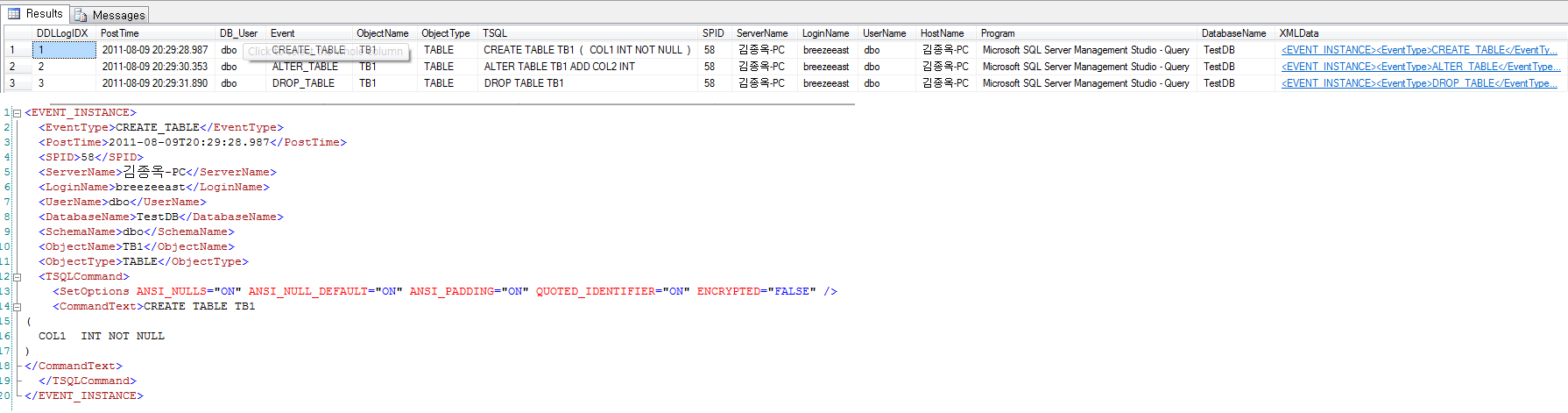Open the CREATE_TABLE XMLData link
Image resolution: width=1568 pixels, height=413 pixels.
(1419, 50)
